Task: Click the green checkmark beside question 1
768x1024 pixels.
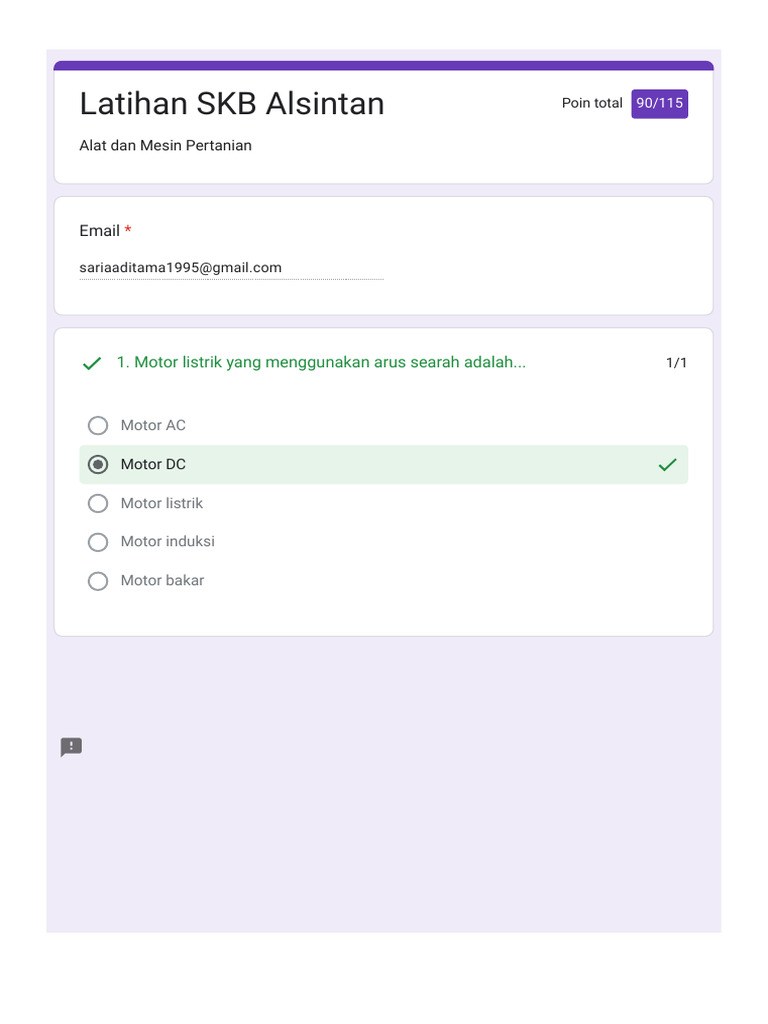Action: (92, 363)
